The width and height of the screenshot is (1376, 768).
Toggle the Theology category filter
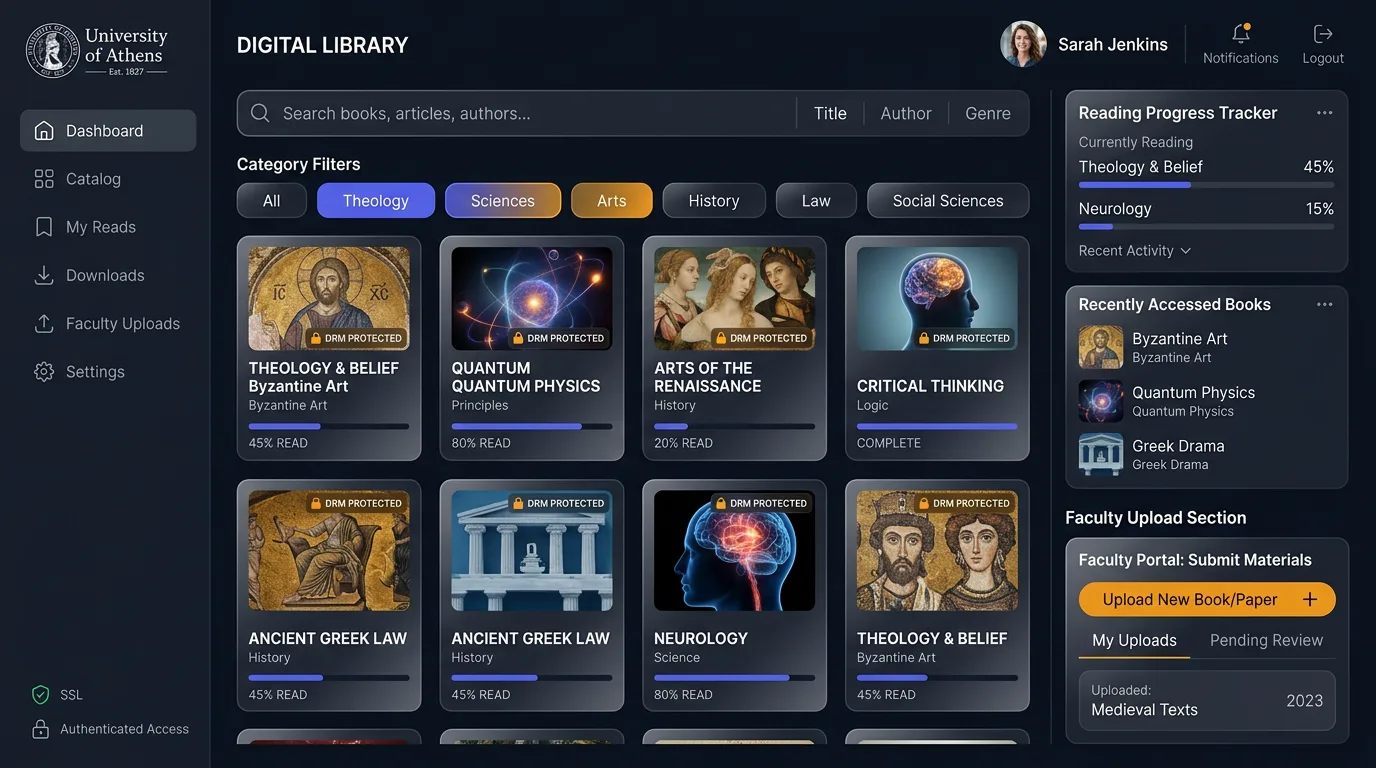tap(375, 200)
